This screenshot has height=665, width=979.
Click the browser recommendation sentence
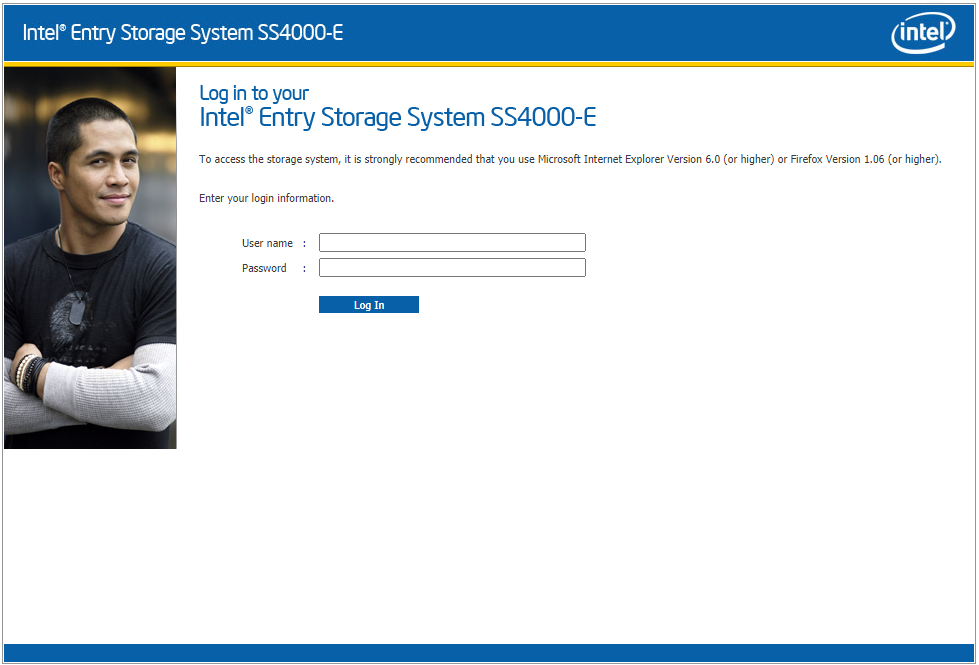570,159
